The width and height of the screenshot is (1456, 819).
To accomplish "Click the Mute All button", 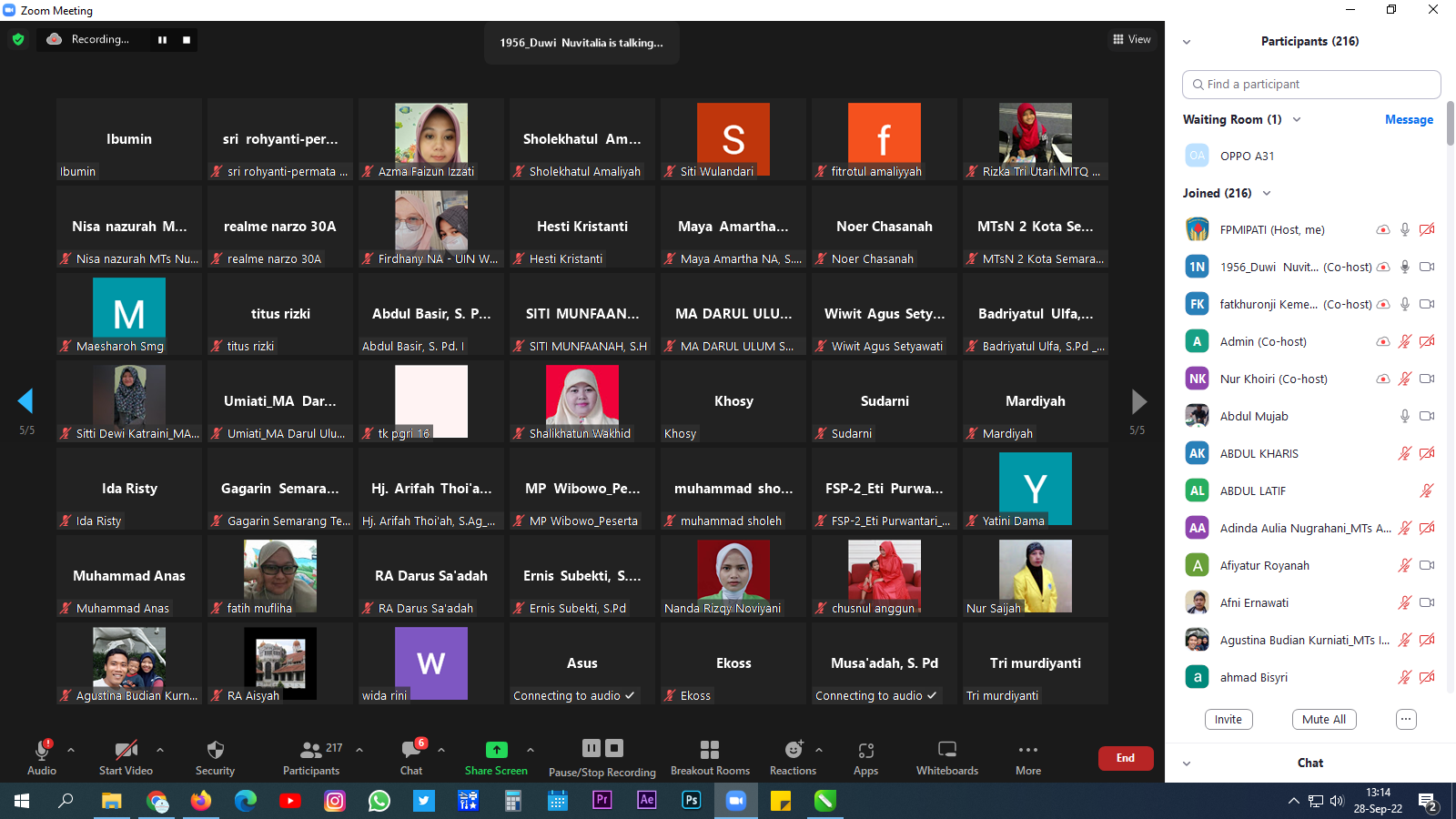I will (x=1323, y=719).
